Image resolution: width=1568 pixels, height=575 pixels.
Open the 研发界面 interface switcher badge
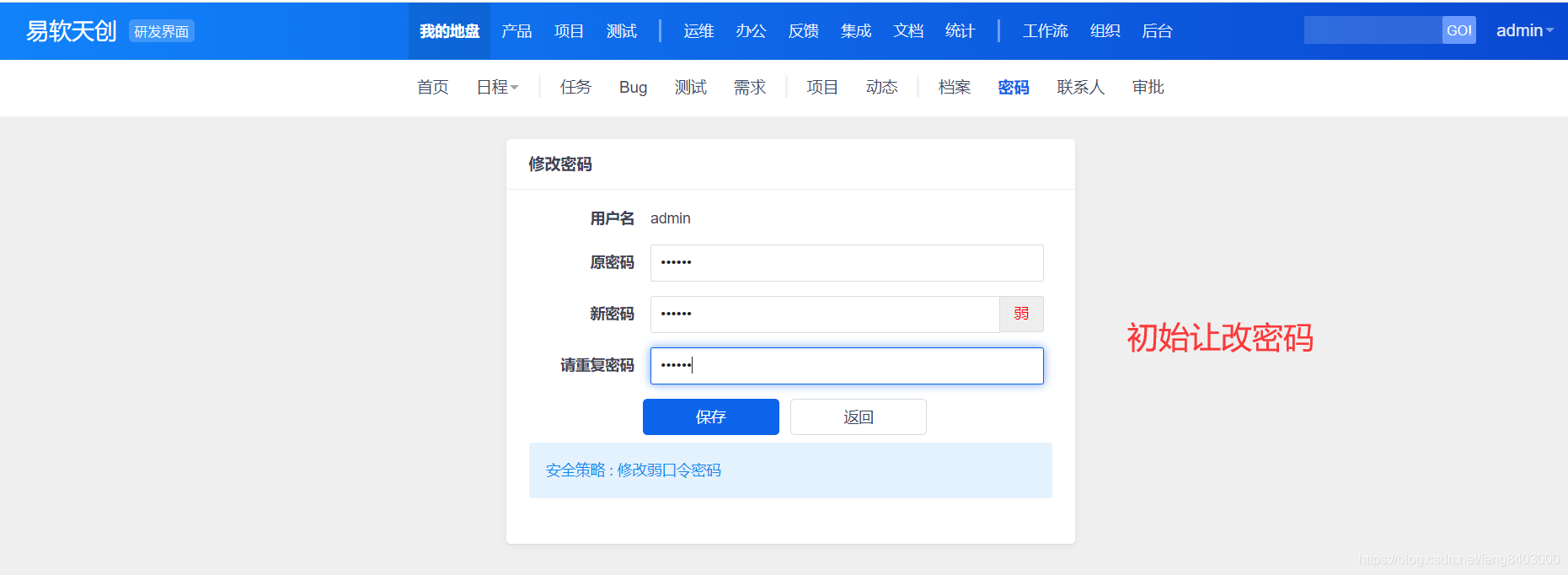pos(162,31)
